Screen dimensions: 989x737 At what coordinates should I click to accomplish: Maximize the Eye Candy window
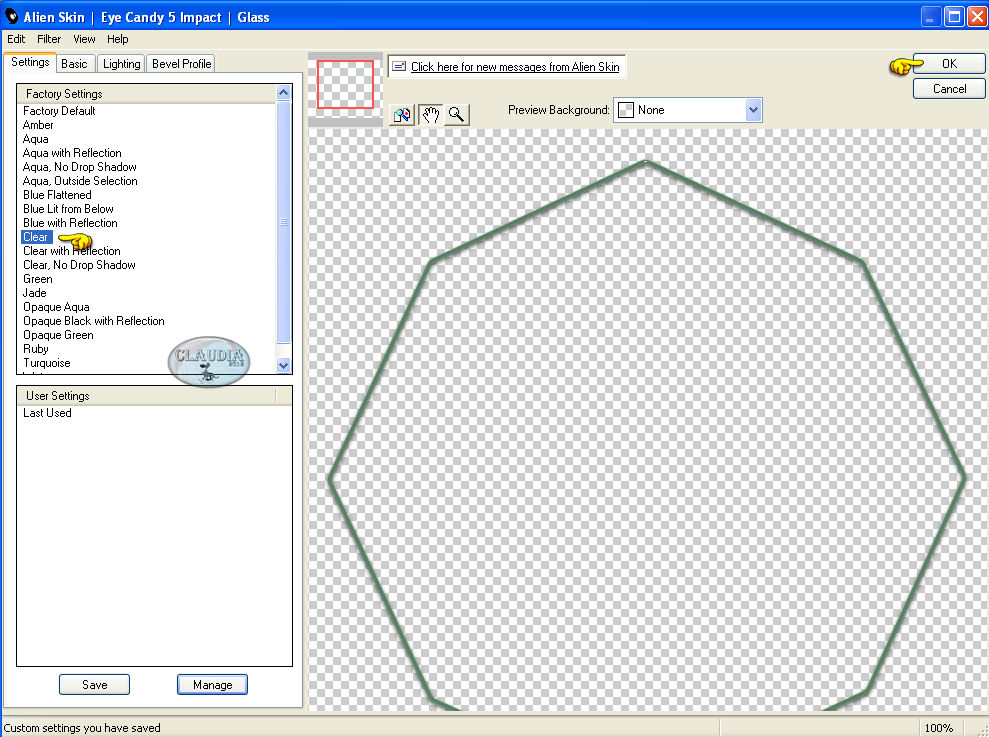[954, 16]
